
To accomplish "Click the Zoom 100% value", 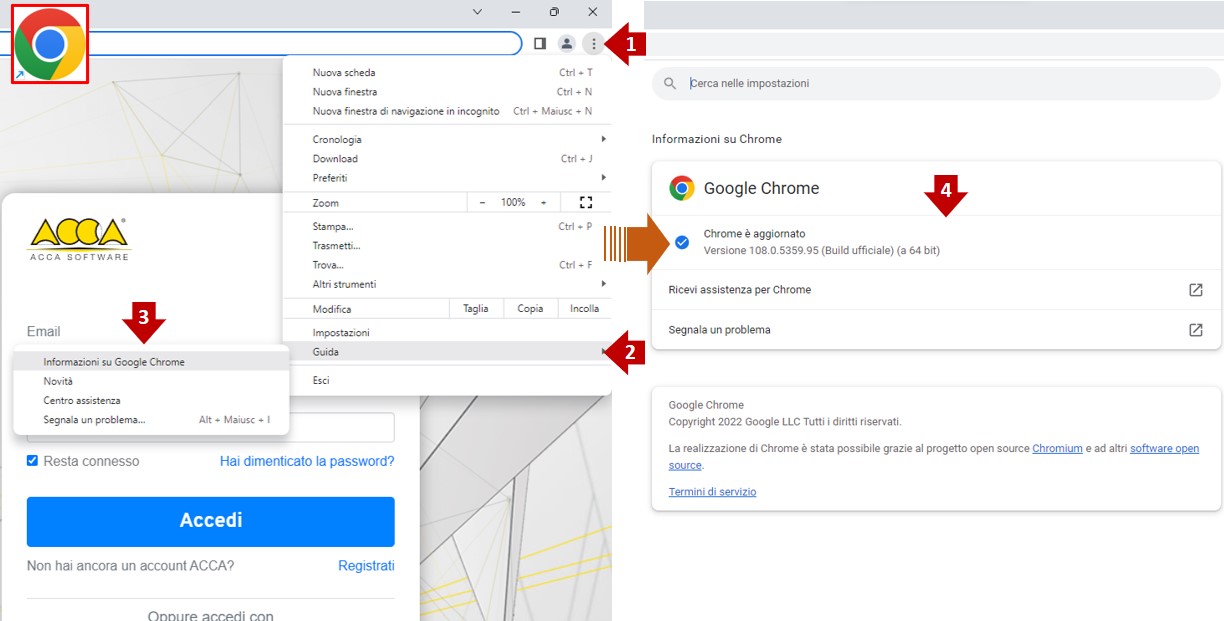I will click(x=513, y=202).
